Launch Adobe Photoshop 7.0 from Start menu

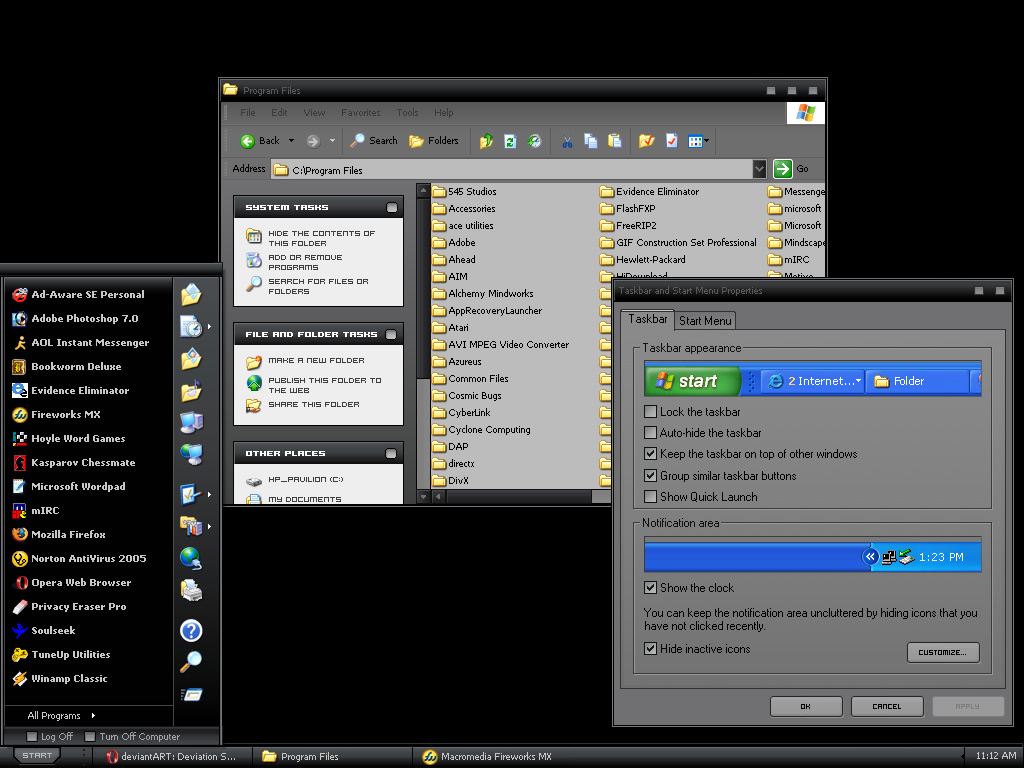[84, 319]
